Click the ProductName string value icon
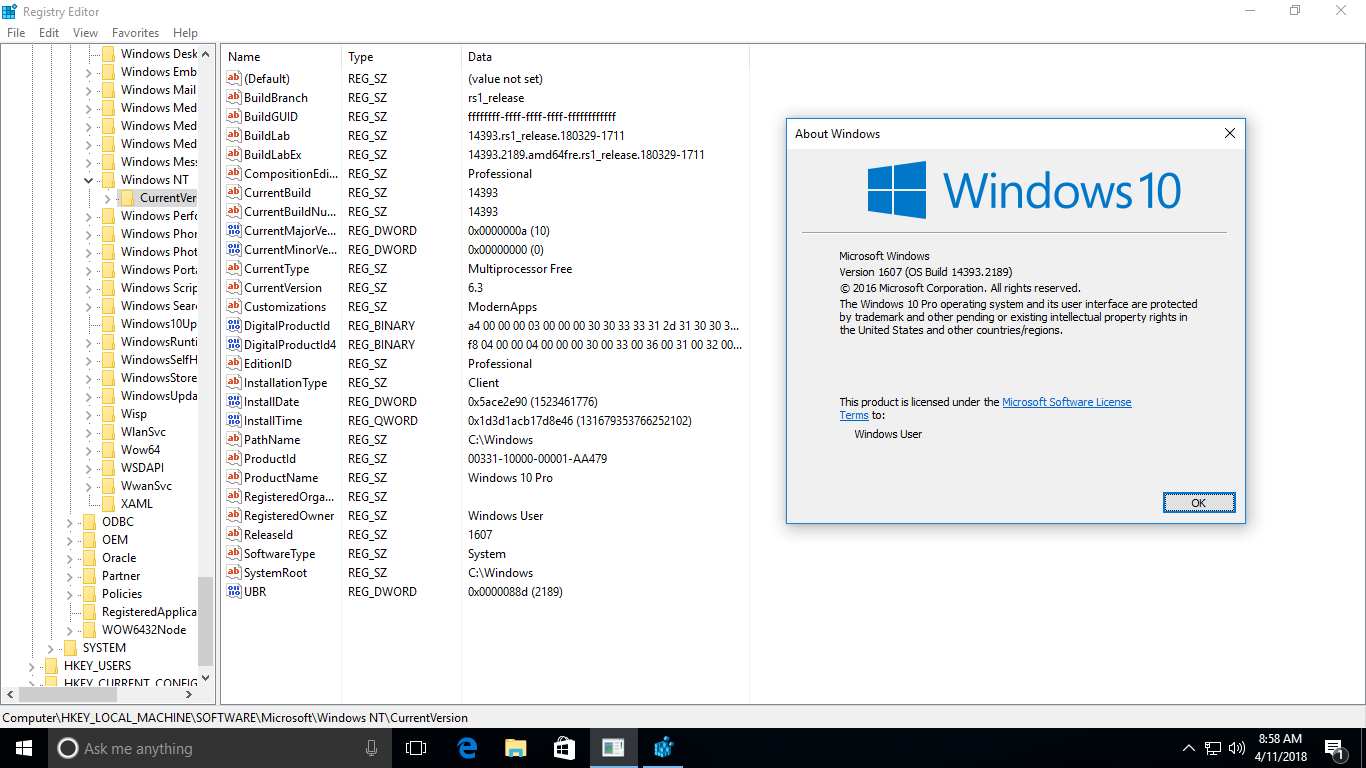This screenshot has height=768, width=1366. [x=235, y=478]
